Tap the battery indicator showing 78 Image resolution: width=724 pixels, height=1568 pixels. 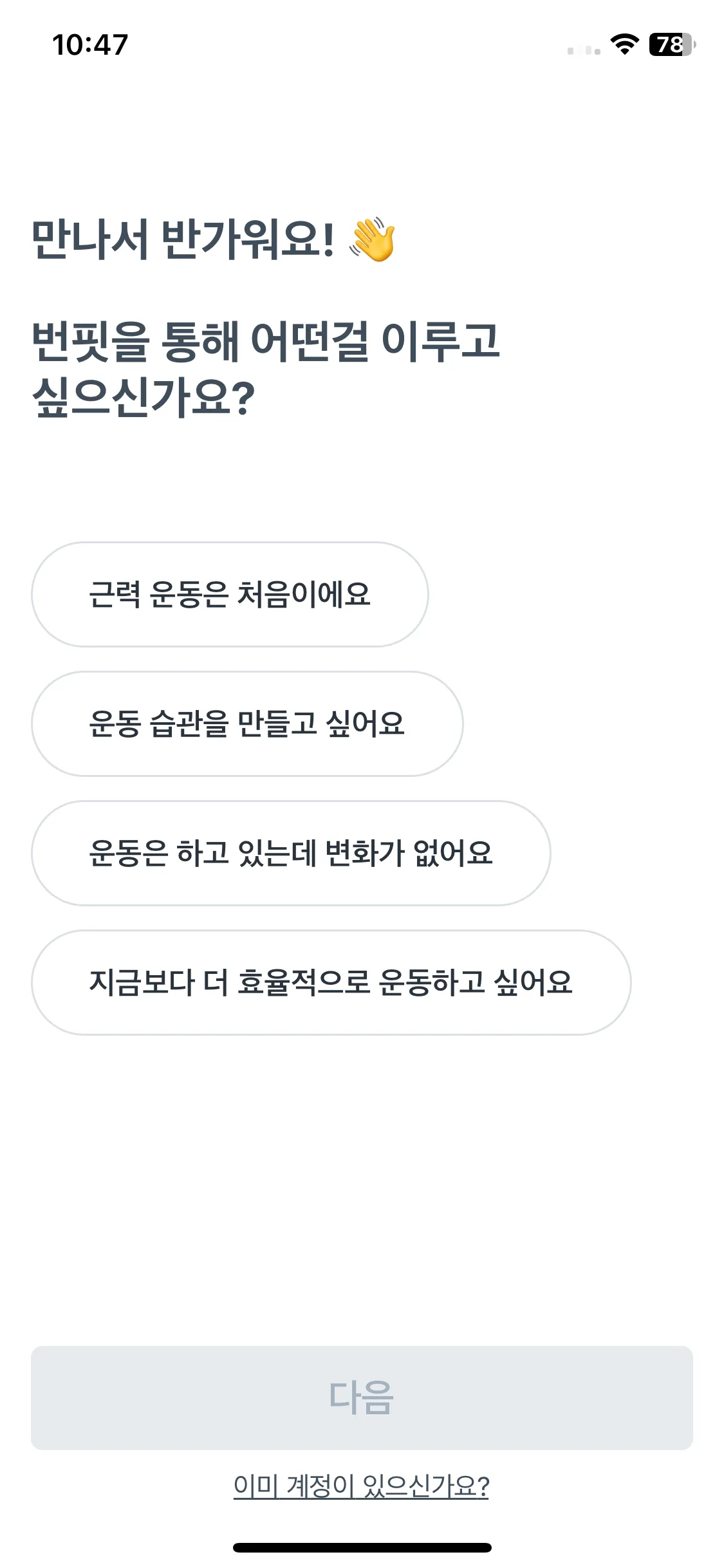(673, 44)
